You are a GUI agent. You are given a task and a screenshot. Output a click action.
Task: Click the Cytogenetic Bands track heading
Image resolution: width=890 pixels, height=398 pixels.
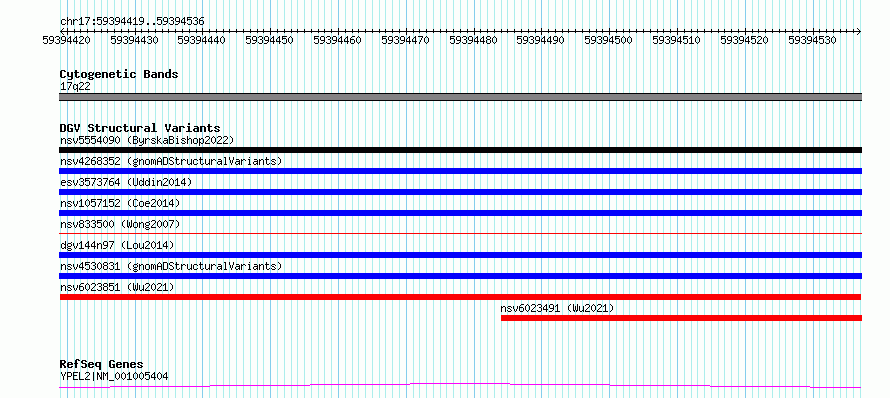(119, 74)
